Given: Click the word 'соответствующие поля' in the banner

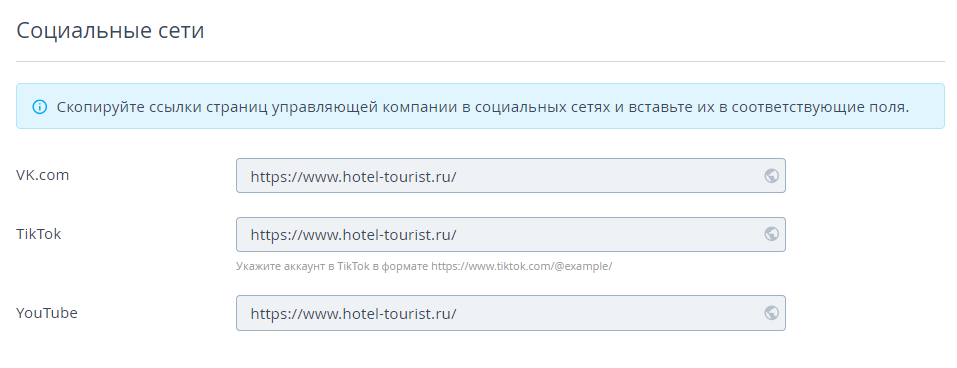Looking at the screenshot, I should coord(820,107).
